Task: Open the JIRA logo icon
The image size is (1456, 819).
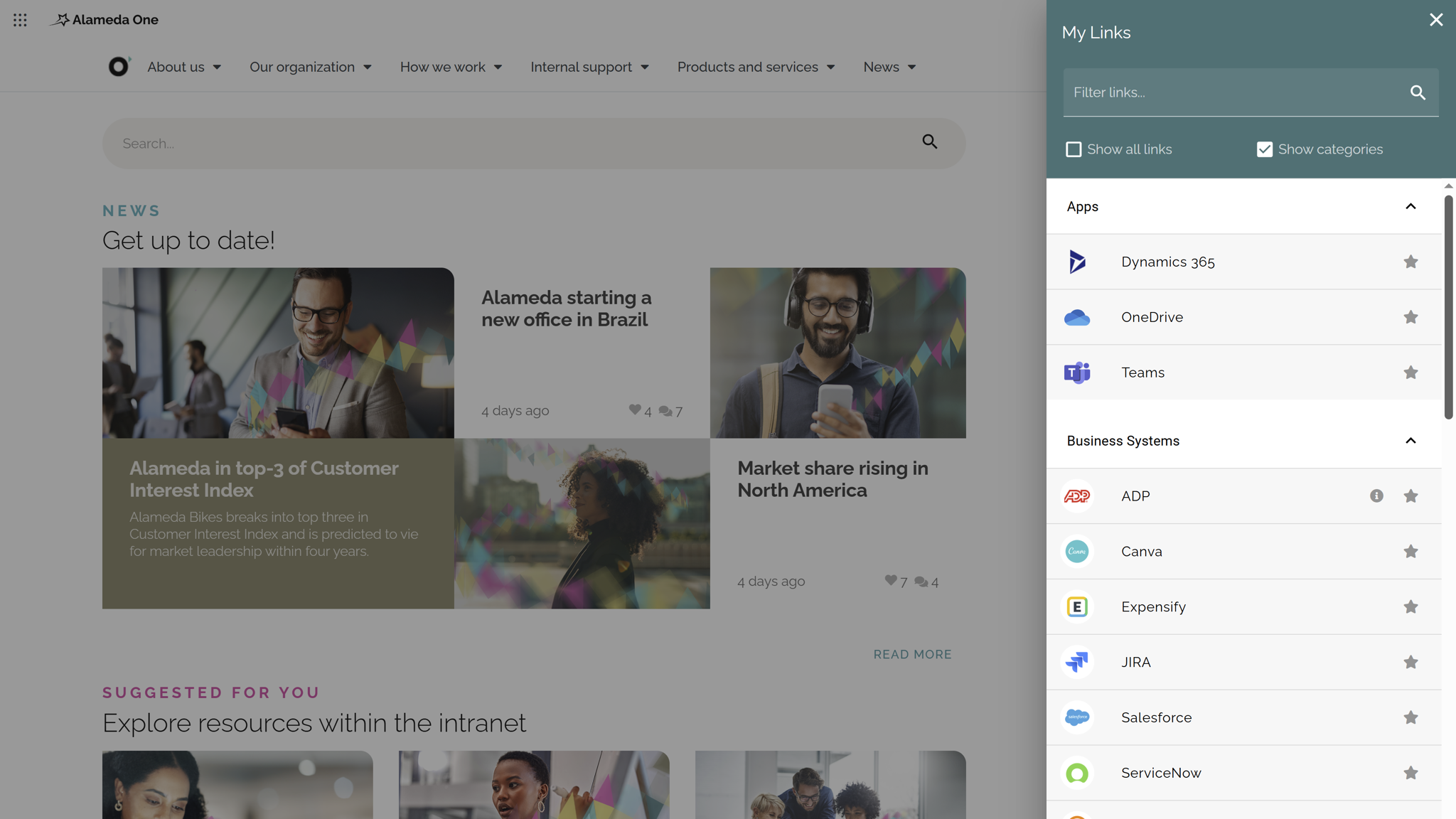Action: (1077, 662)
